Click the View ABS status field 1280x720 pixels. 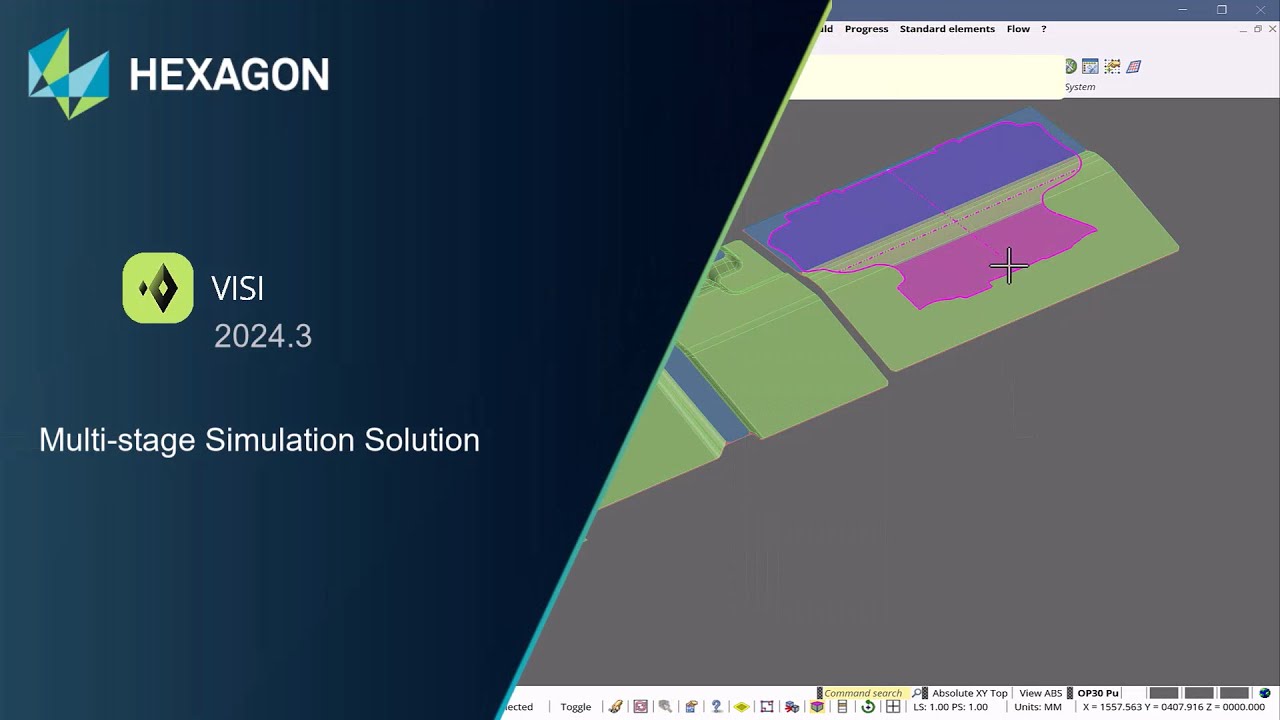[x=1040, y=693]
